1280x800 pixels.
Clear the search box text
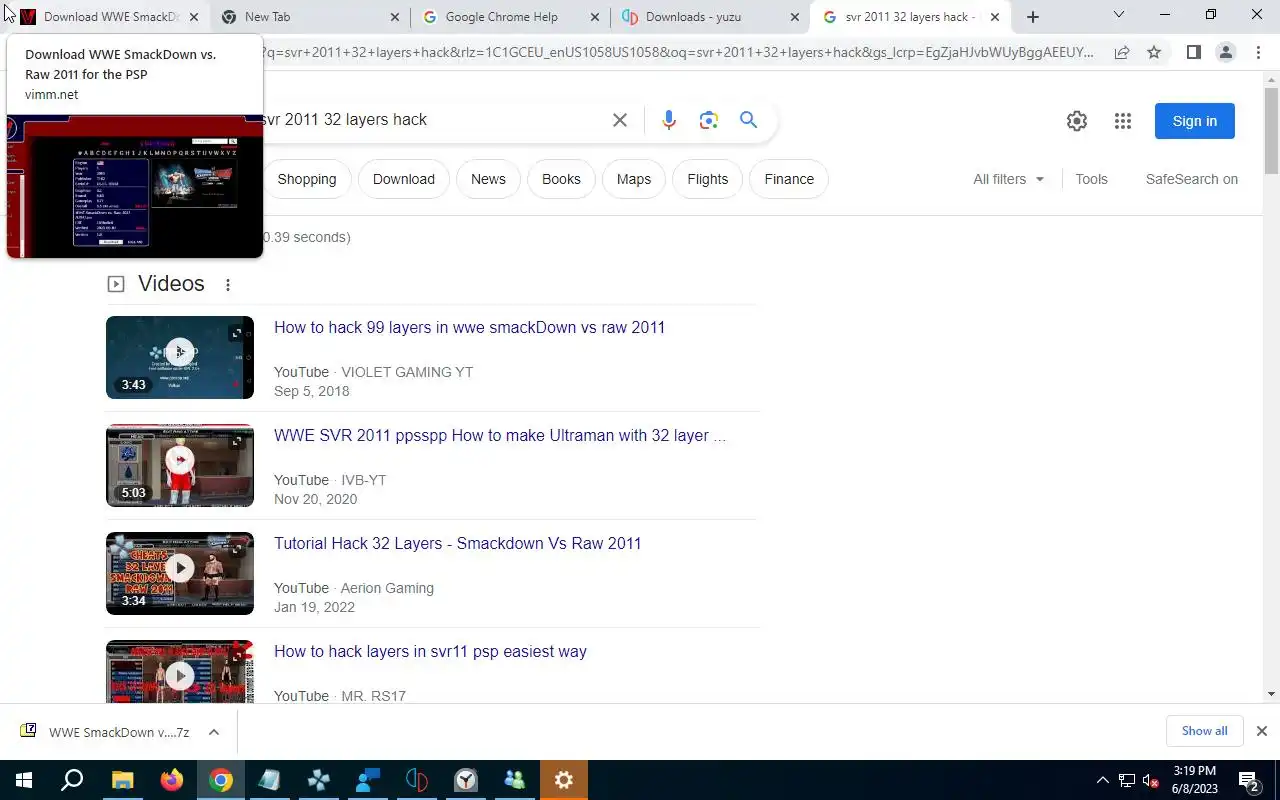click(x=620, y=120)
